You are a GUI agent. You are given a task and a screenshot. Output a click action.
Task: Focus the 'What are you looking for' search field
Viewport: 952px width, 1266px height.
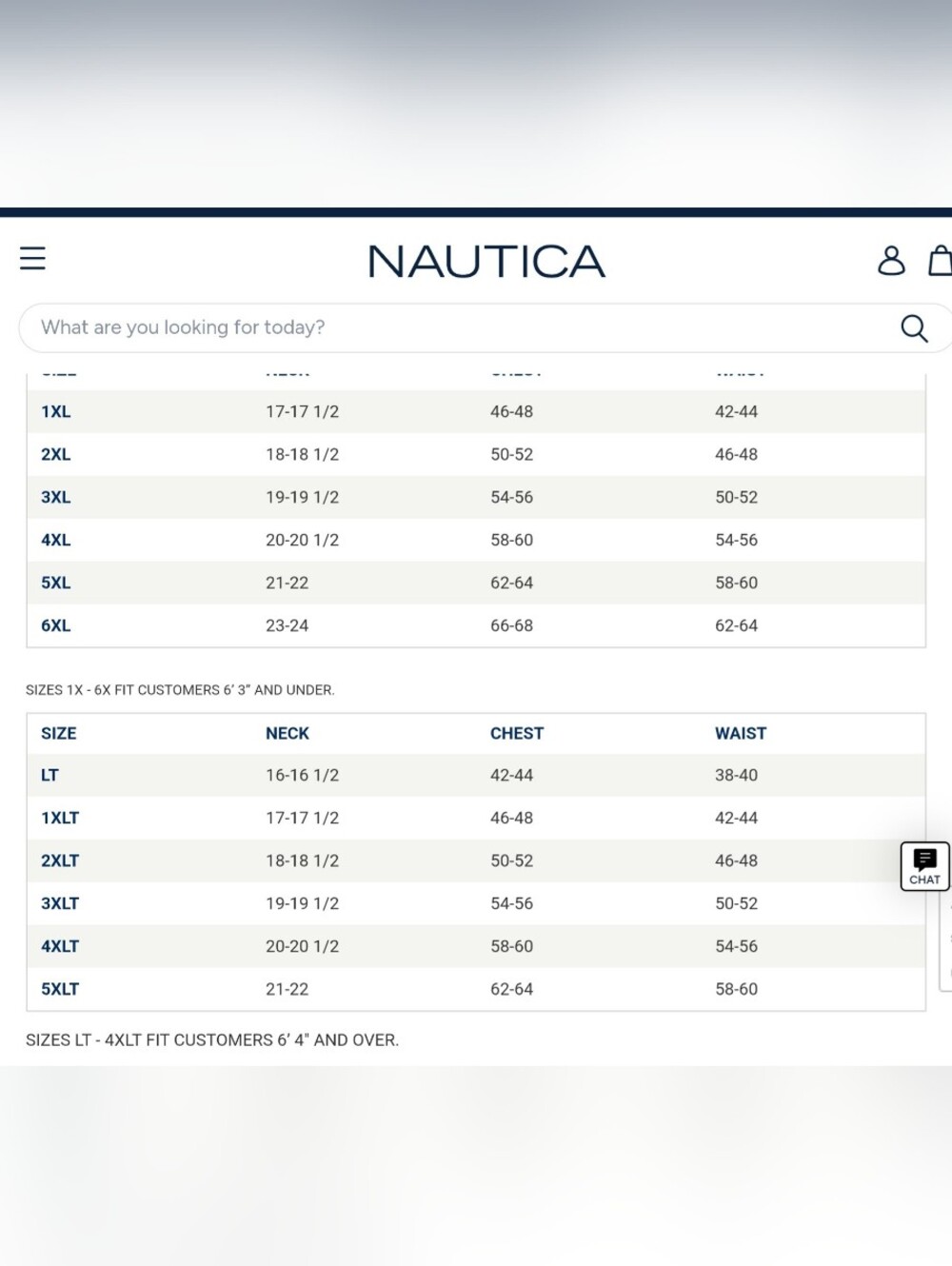tap(457, 327)
